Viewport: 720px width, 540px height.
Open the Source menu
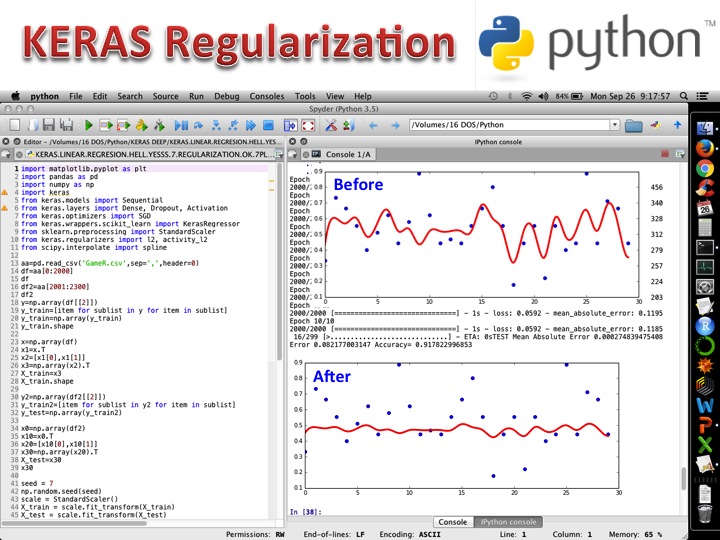165,96
